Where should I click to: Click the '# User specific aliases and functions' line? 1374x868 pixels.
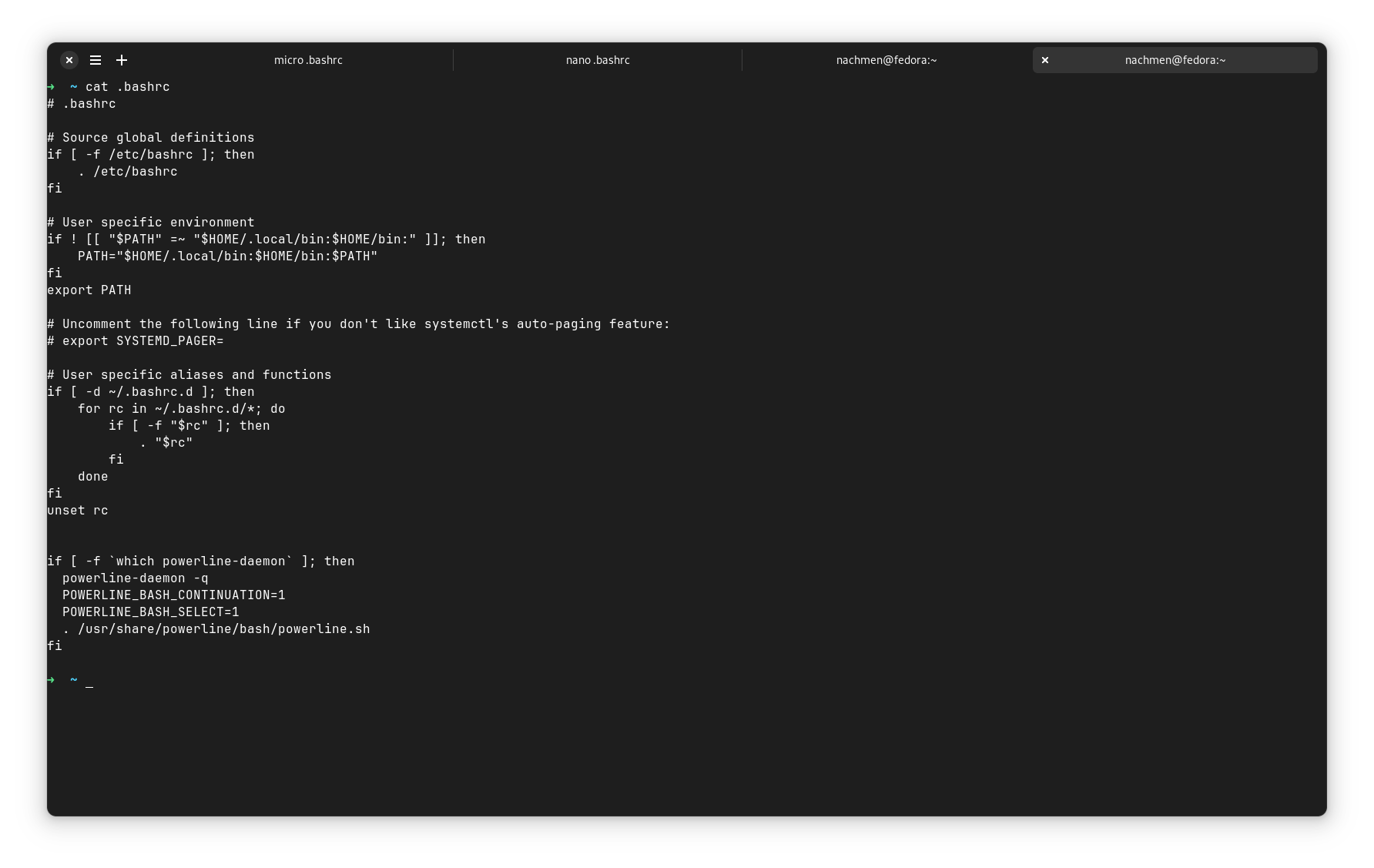coord(189,375)
